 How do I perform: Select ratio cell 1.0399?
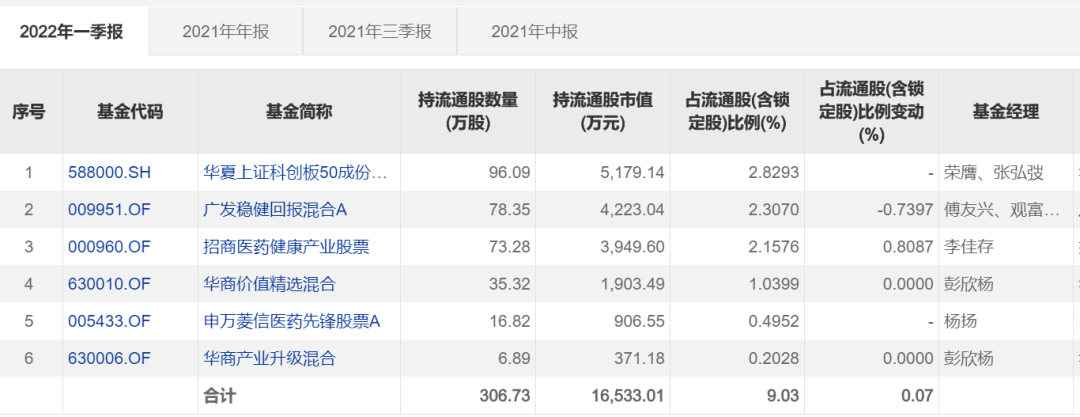(x=773, y=284)
